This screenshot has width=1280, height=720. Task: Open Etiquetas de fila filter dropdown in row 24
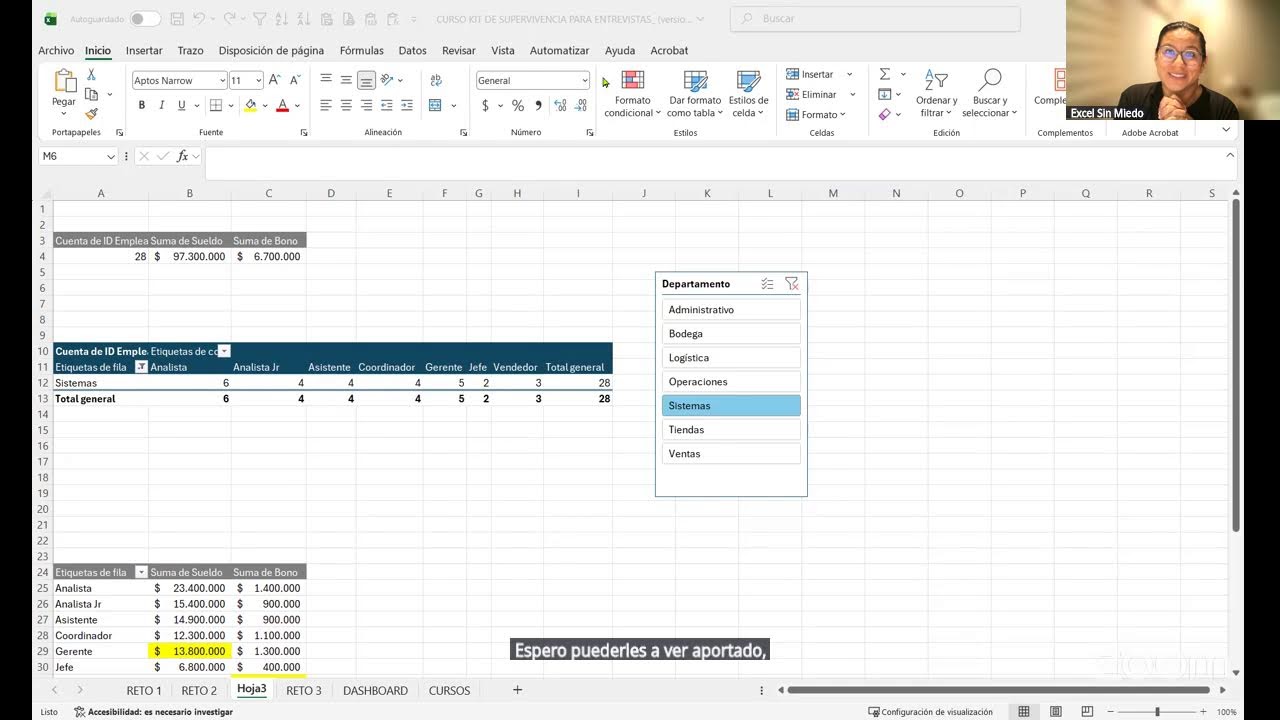pos(141,572)
